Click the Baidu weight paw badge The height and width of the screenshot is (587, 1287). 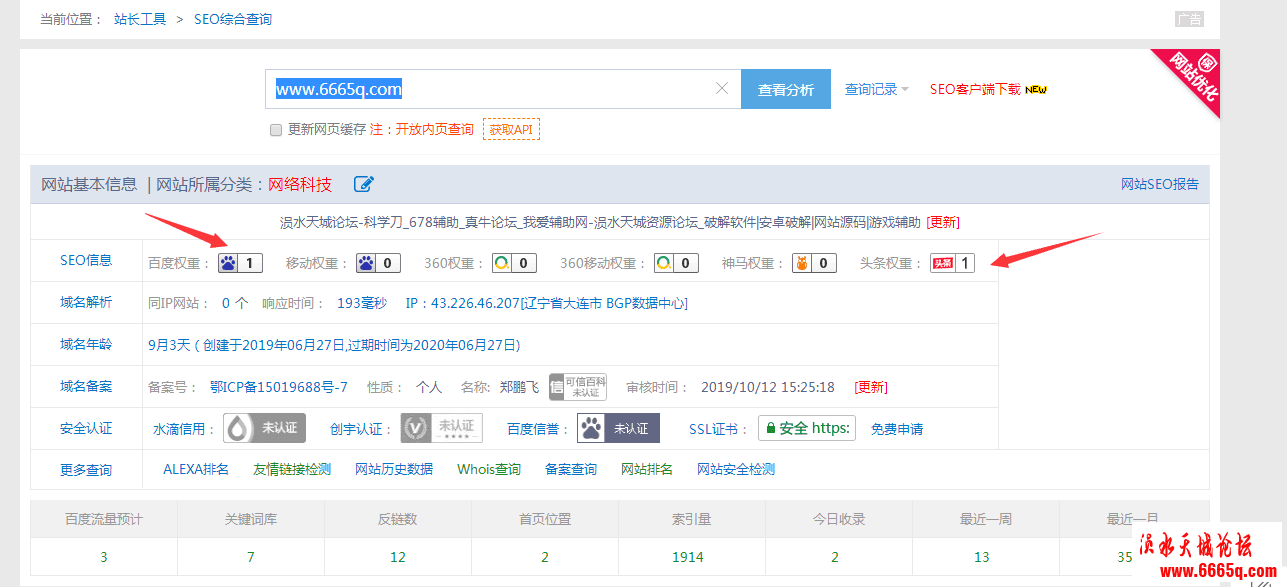[x=240, y=263]
